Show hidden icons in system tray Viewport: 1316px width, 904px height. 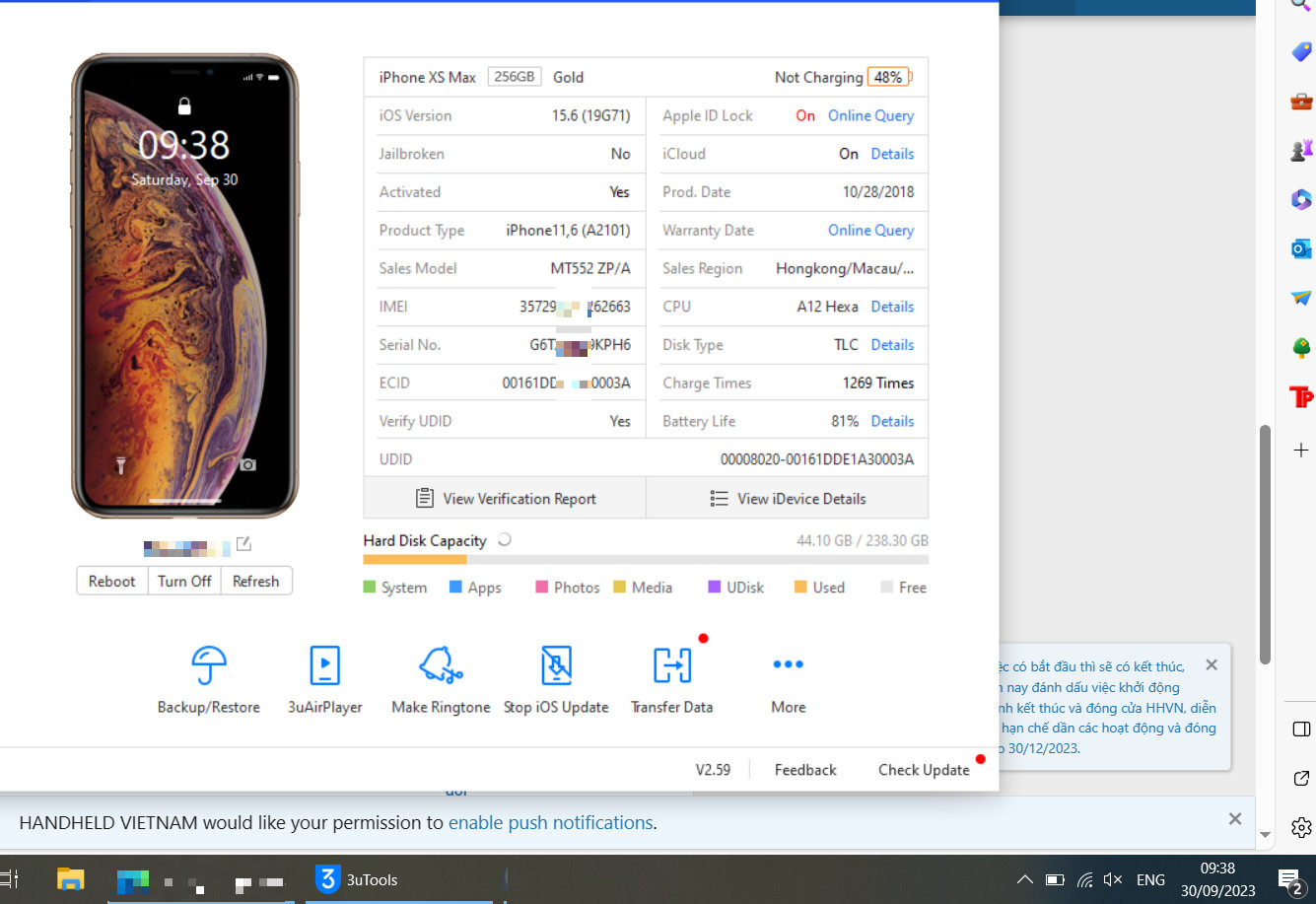pos(1025,879)
